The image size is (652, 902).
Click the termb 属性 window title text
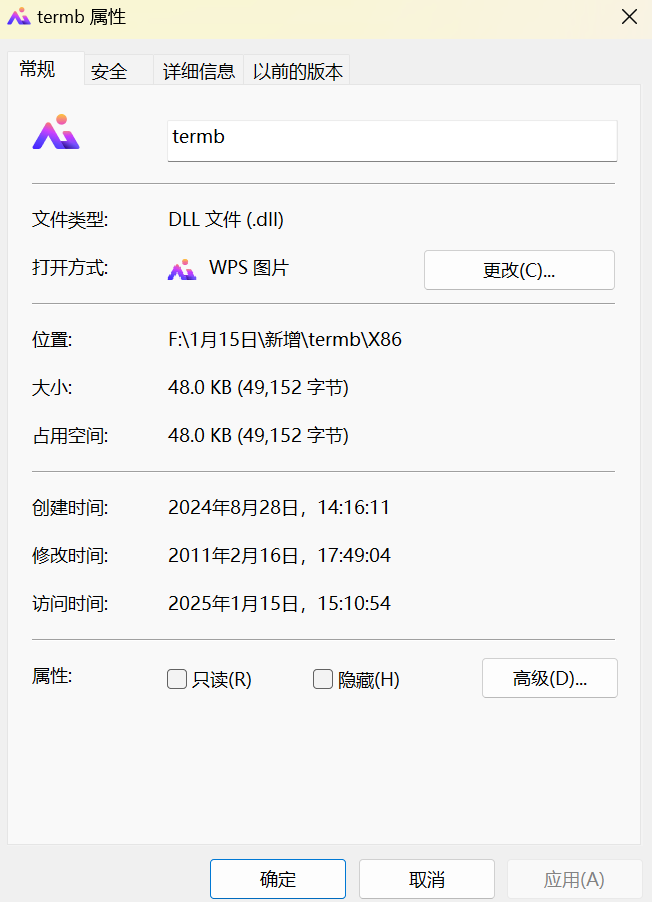point(81,17)
